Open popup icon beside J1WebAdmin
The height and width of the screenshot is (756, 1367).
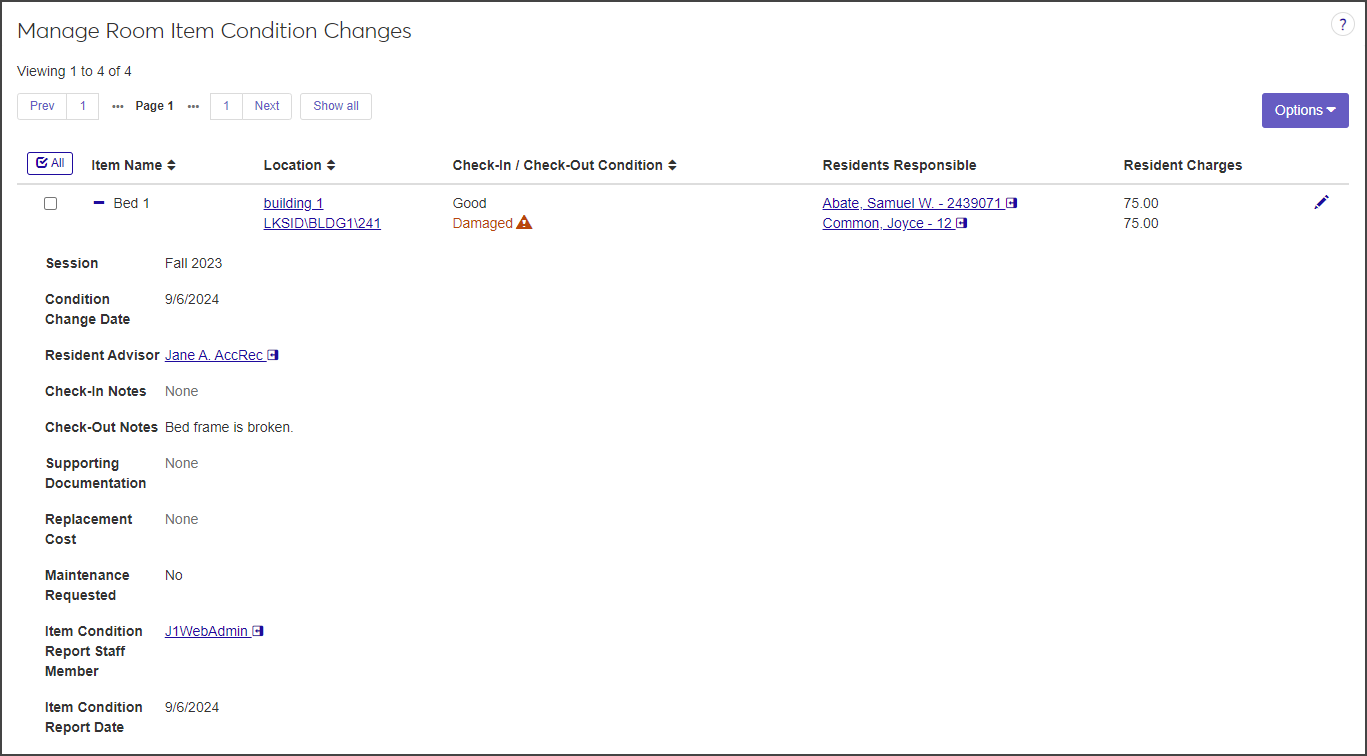[258, 631]
